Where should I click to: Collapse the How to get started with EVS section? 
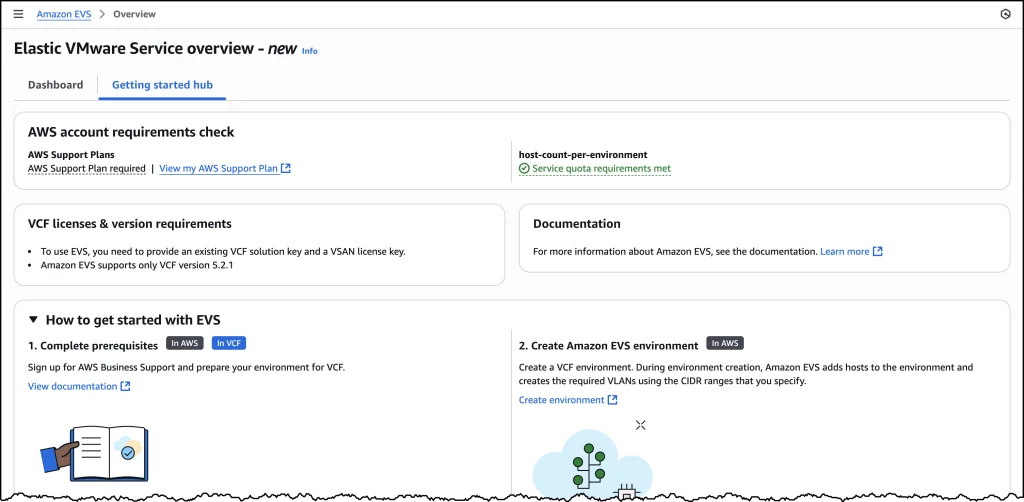pyautogui.click(x=33, y=320)
